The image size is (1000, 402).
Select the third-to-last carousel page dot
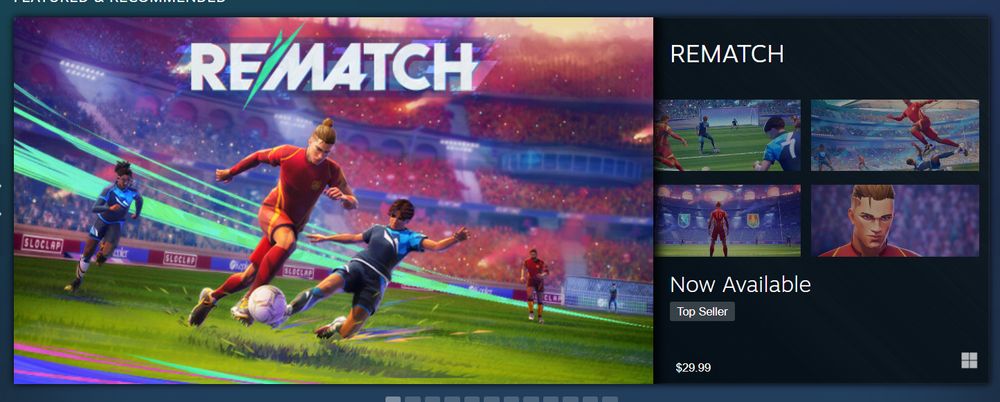coord(571,399)
